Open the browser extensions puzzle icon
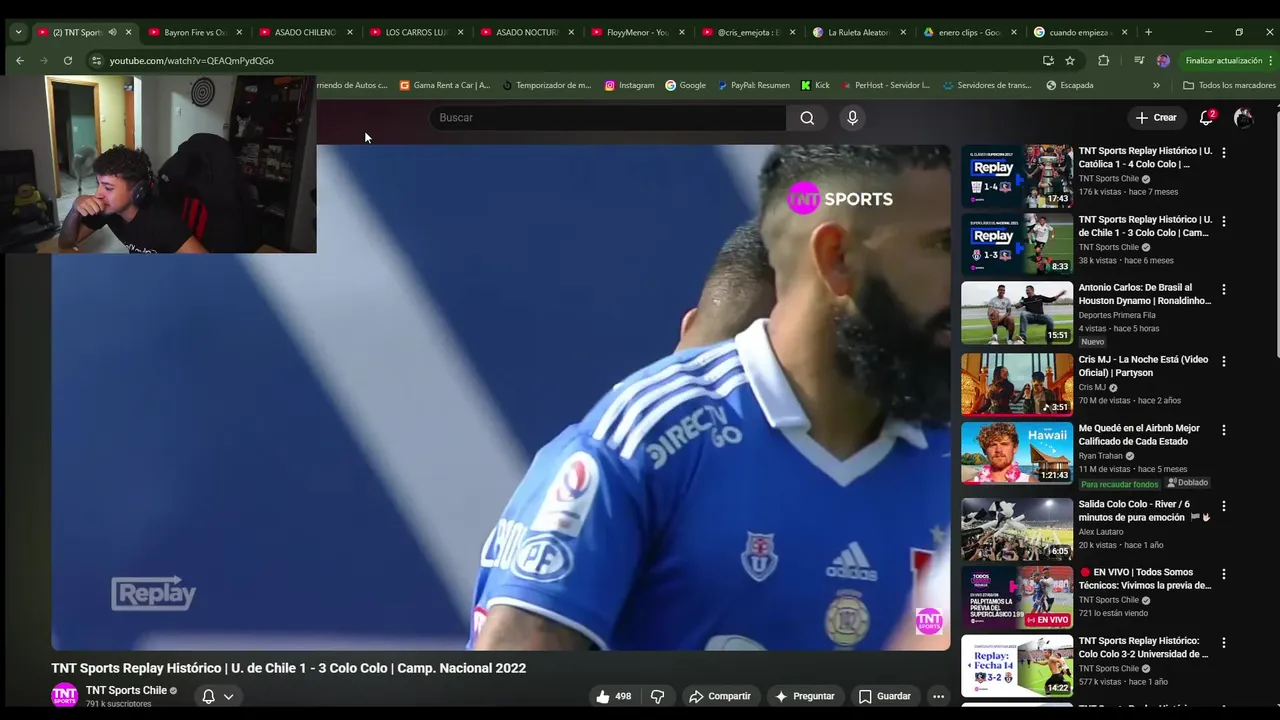The height and width of the screenshot is (720, 1280). [x=1104, y=60]
